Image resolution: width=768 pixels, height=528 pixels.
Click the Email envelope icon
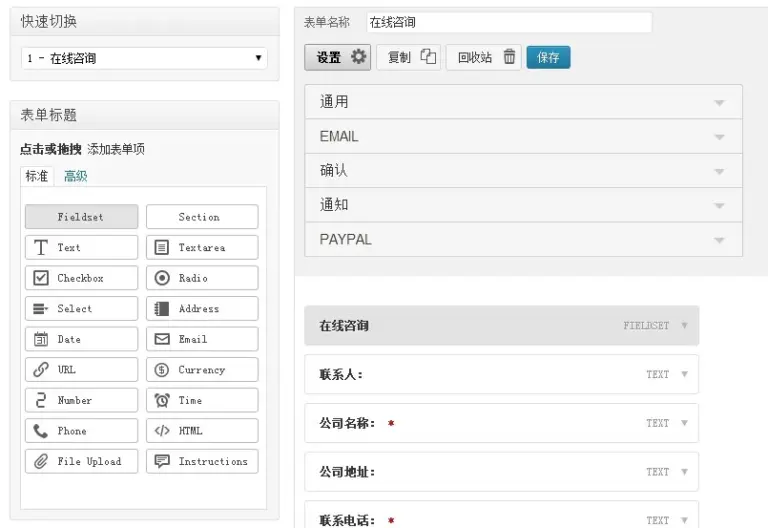tap(162, 339)
